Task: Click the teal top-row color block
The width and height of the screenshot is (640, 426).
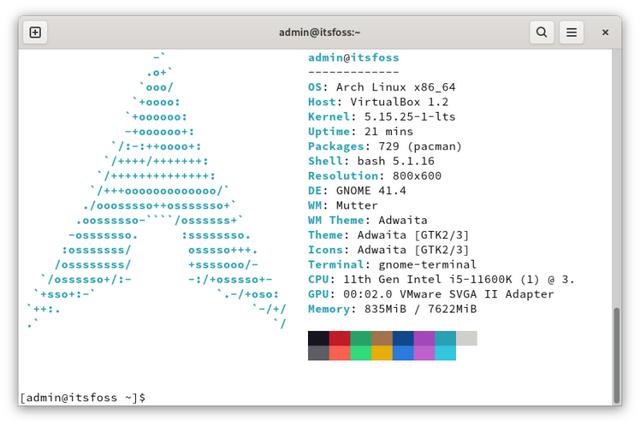Action: pos(445,338)
